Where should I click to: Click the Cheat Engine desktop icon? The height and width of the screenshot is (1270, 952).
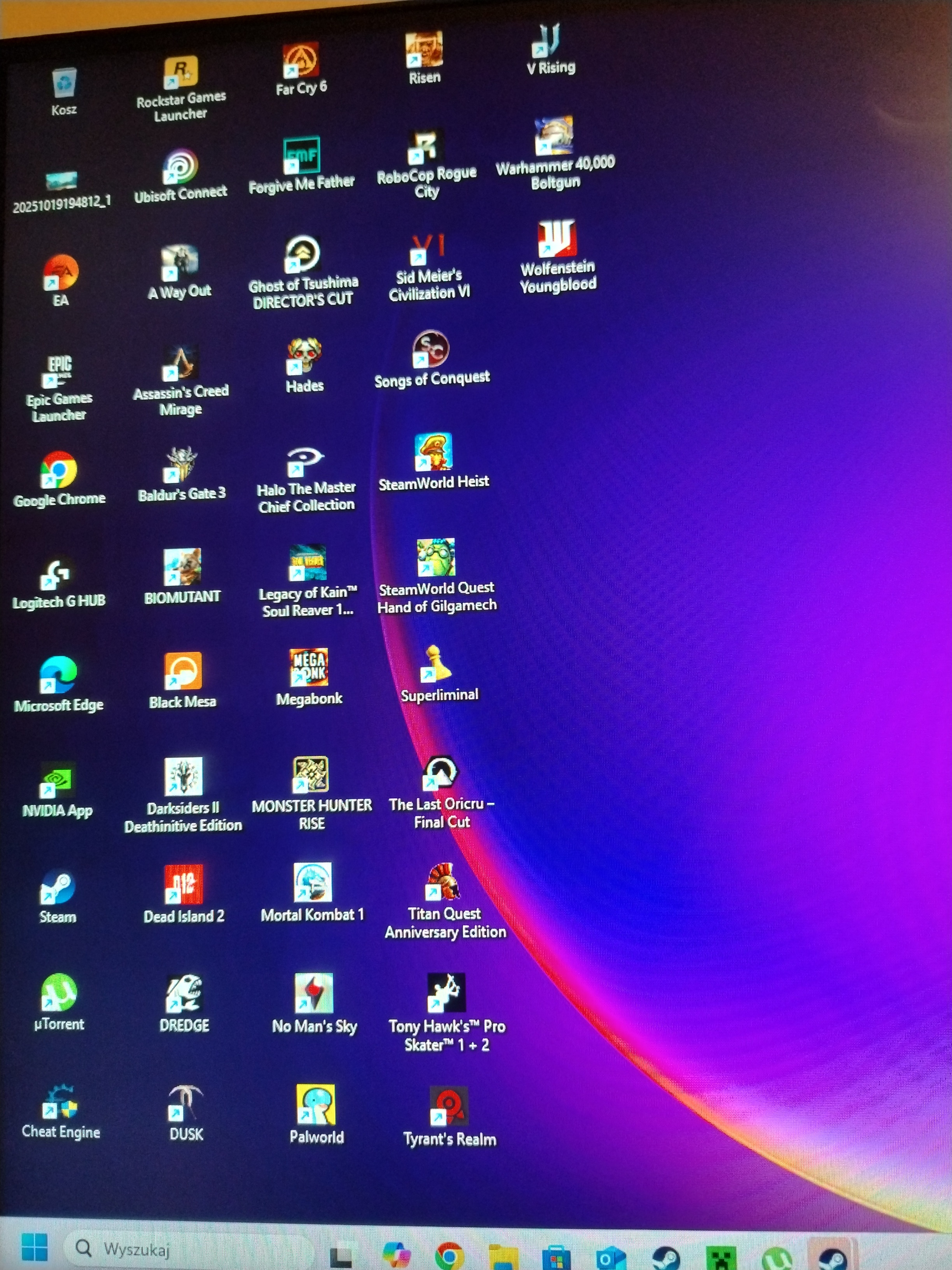(x=59, y=1102)
